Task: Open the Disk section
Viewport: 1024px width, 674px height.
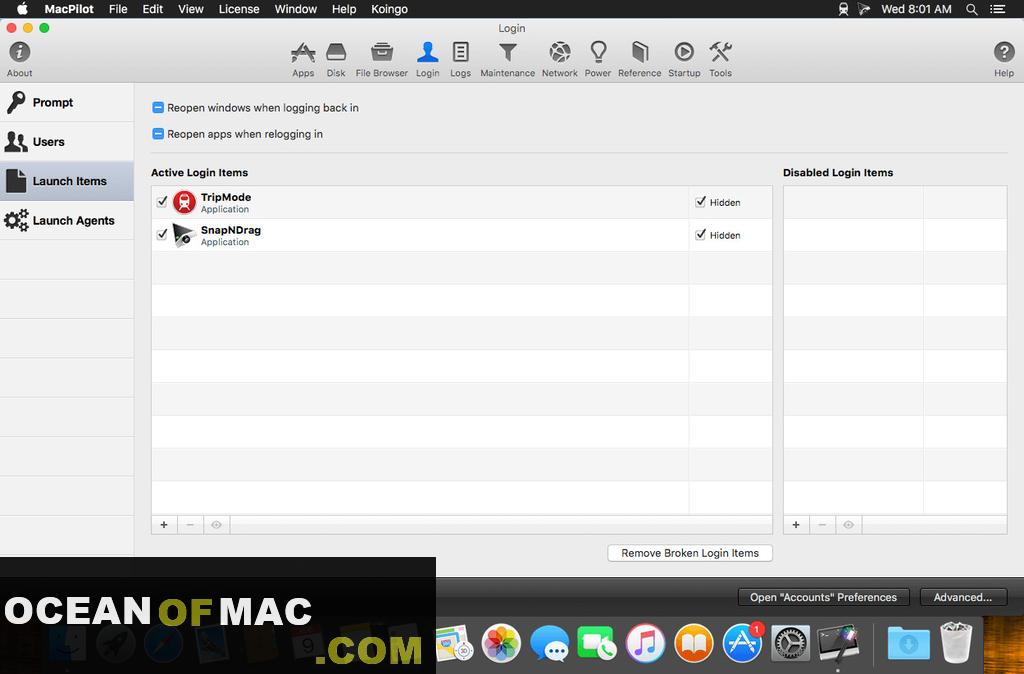Action: [336, 59]
